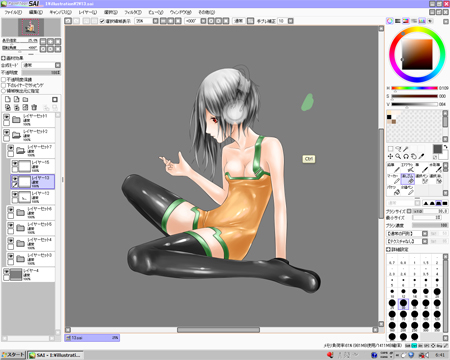The image size is (450, 360).
Task: Choose the pencil brush tool
Action: point(393,168)
